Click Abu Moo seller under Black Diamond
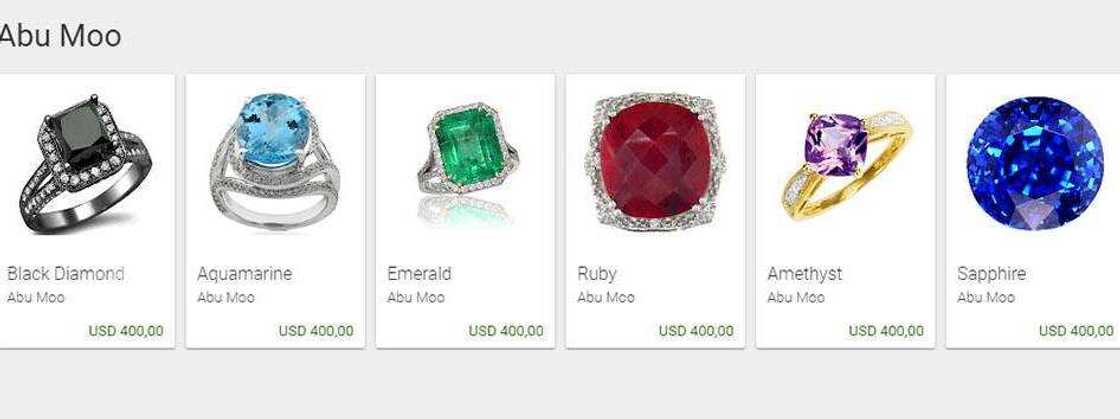This screenshot has width=1120, height=419. tap(36, 298)
